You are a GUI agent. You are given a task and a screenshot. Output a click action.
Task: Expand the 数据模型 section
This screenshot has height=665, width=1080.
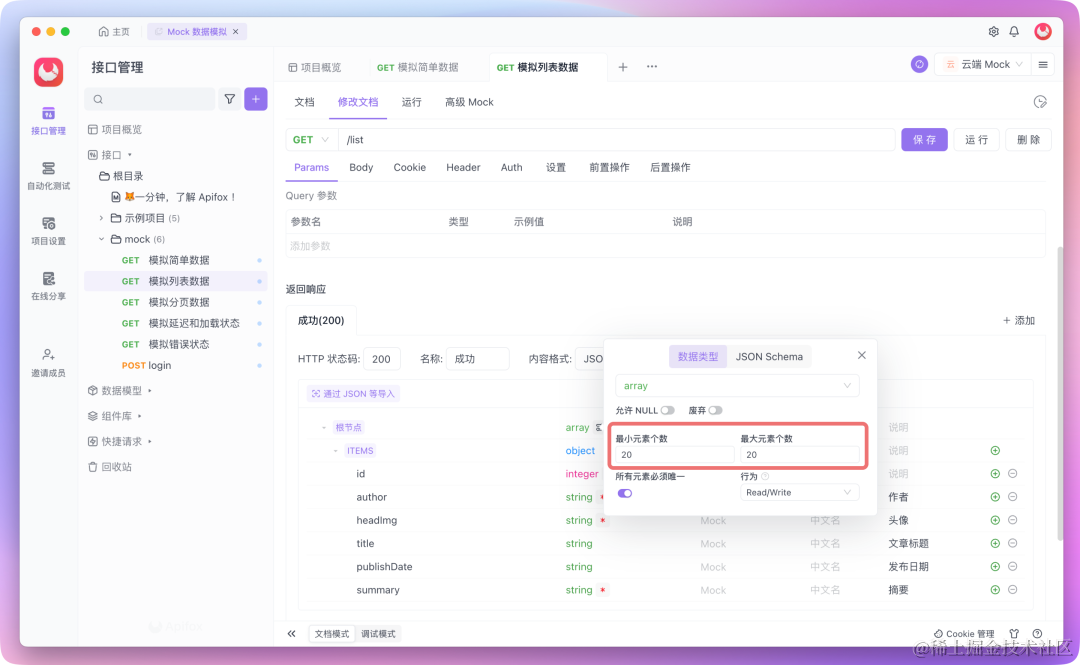149,391
